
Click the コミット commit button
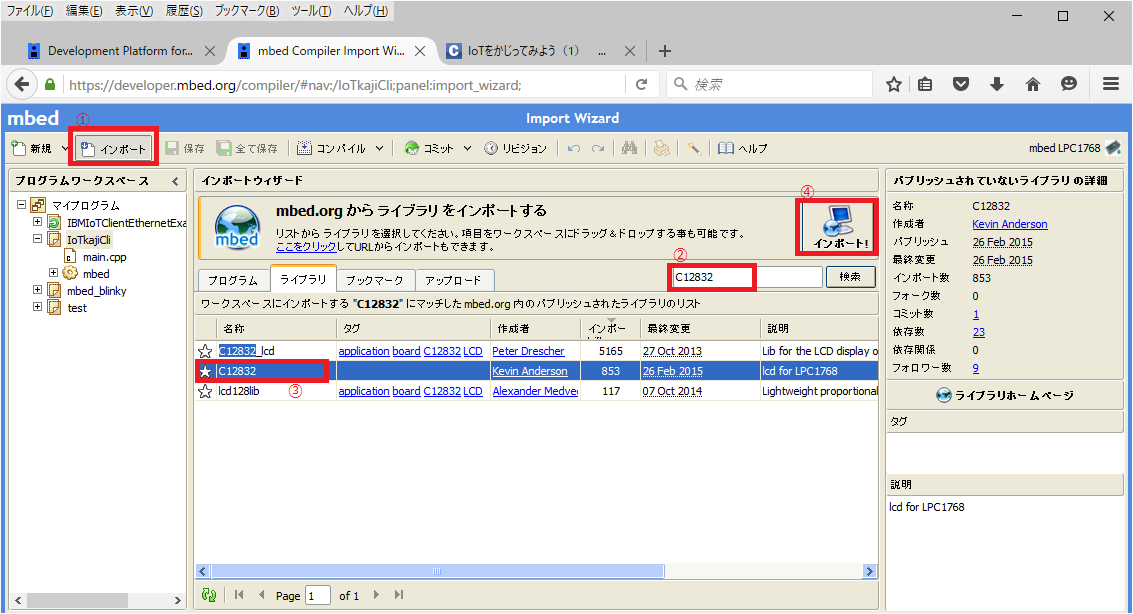click(429, 149)
